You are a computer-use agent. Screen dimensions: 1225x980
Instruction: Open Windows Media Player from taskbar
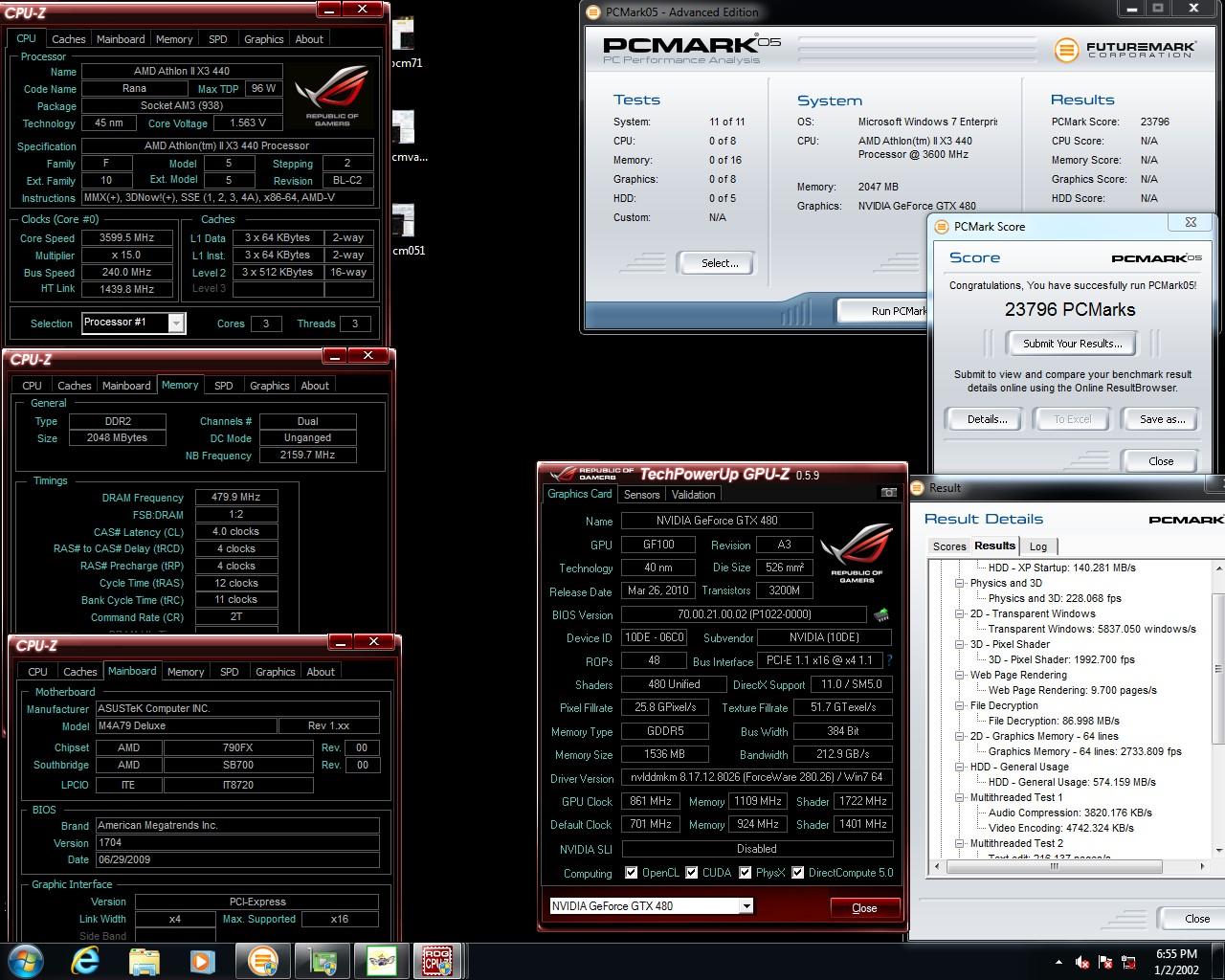pyautogui.click(x=202, y=961)
